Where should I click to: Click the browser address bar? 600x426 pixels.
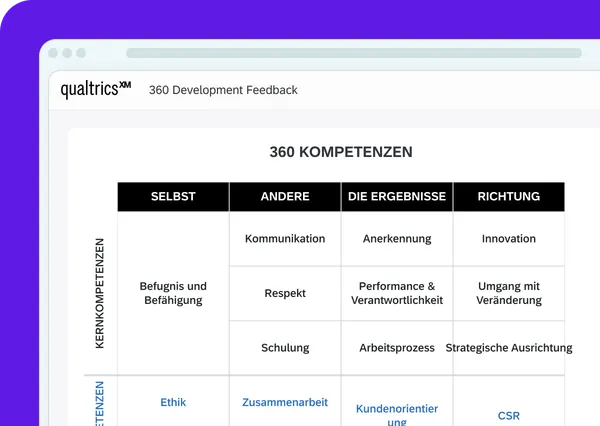point(354,53)
